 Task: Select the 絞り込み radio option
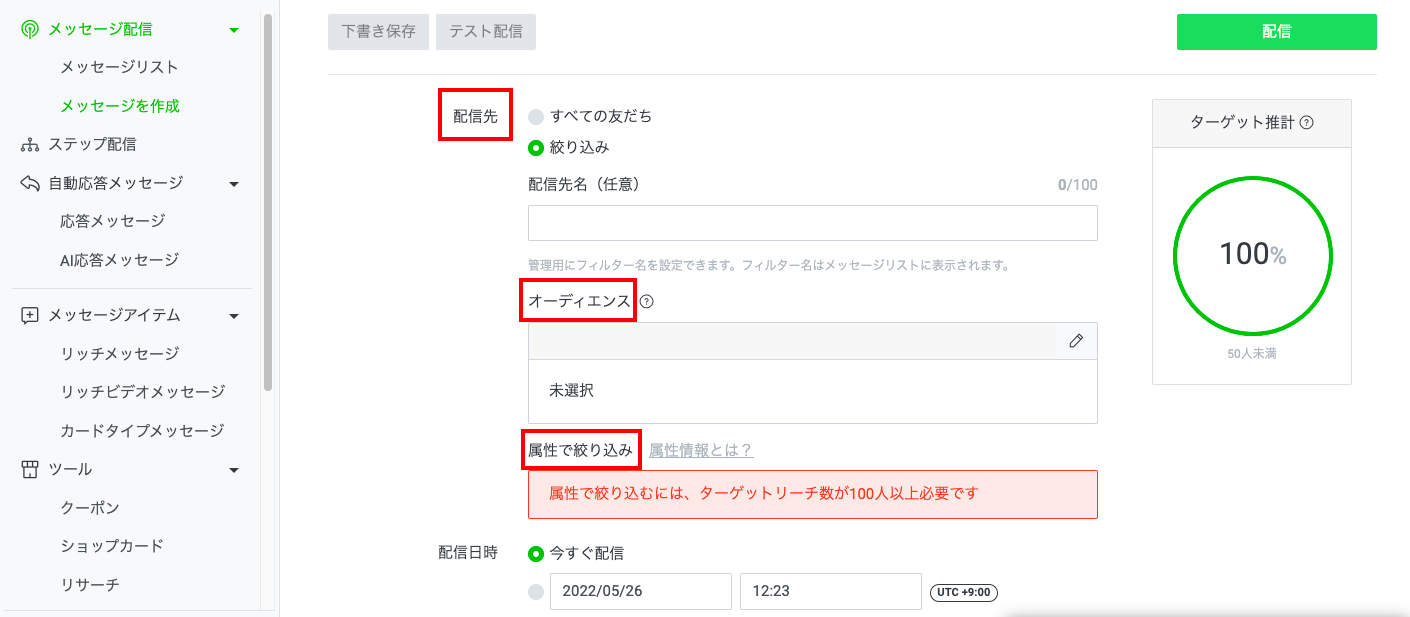click(x=536, y=147)
